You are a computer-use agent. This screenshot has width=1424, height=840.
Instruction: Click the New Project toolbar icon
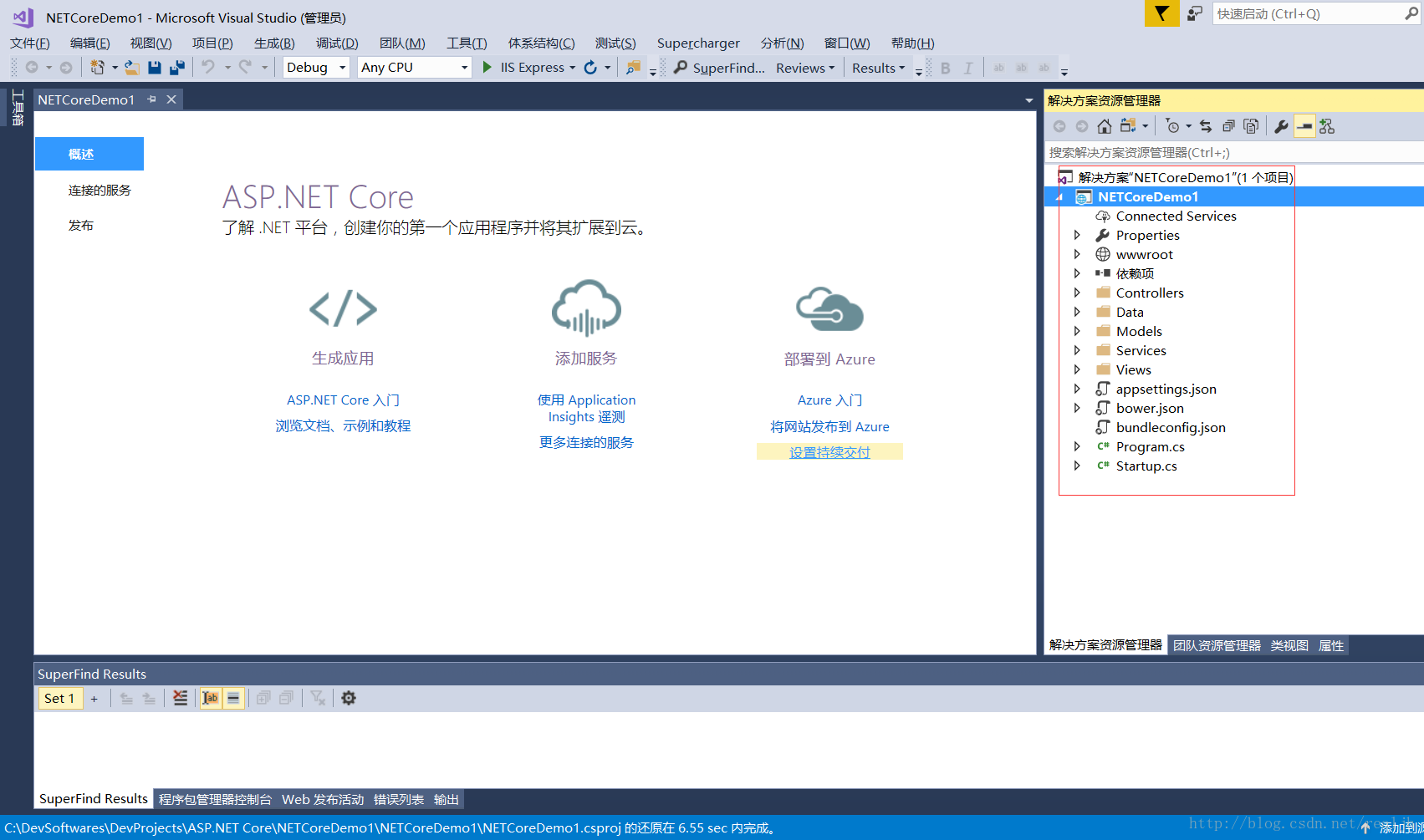coord(98,68)
